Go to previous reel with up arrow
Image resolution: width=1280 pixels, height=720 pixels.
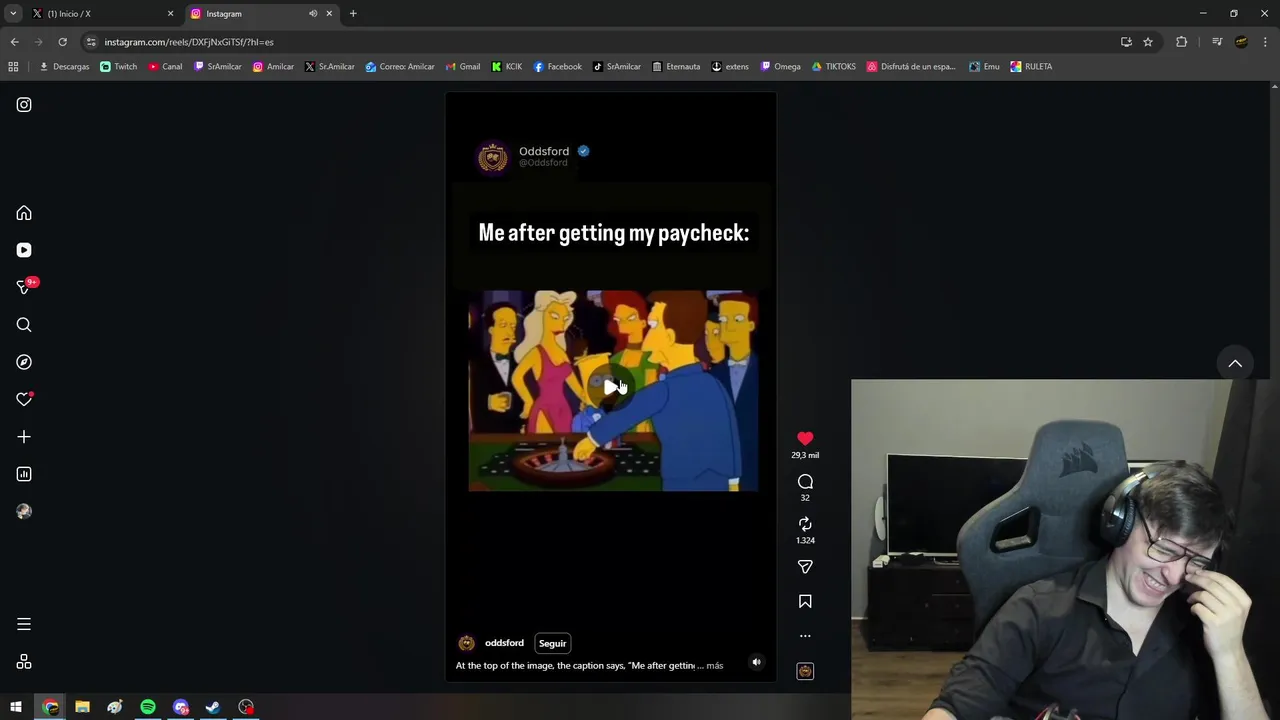pos(1235,364)
